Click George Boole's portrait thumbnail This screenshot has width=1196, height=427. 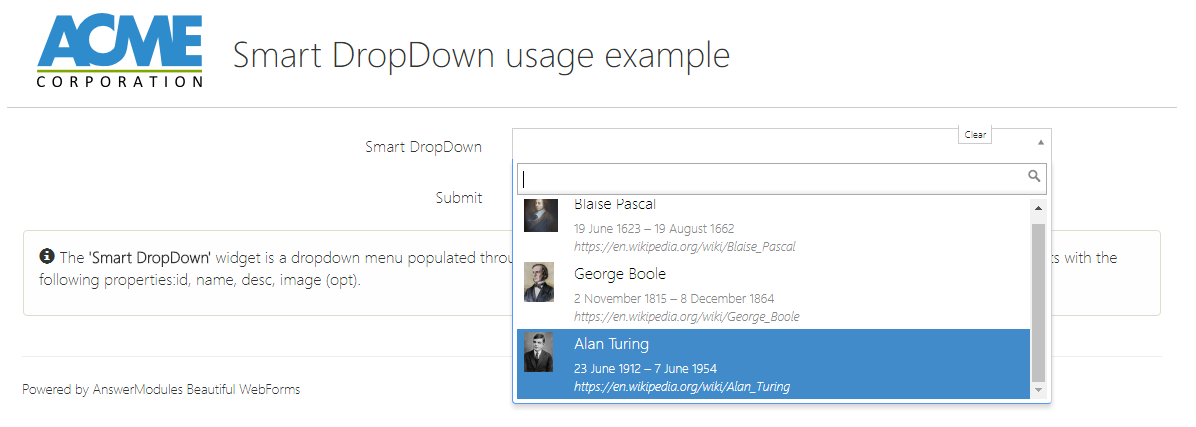pyautogui.click(x=540, y=283)
